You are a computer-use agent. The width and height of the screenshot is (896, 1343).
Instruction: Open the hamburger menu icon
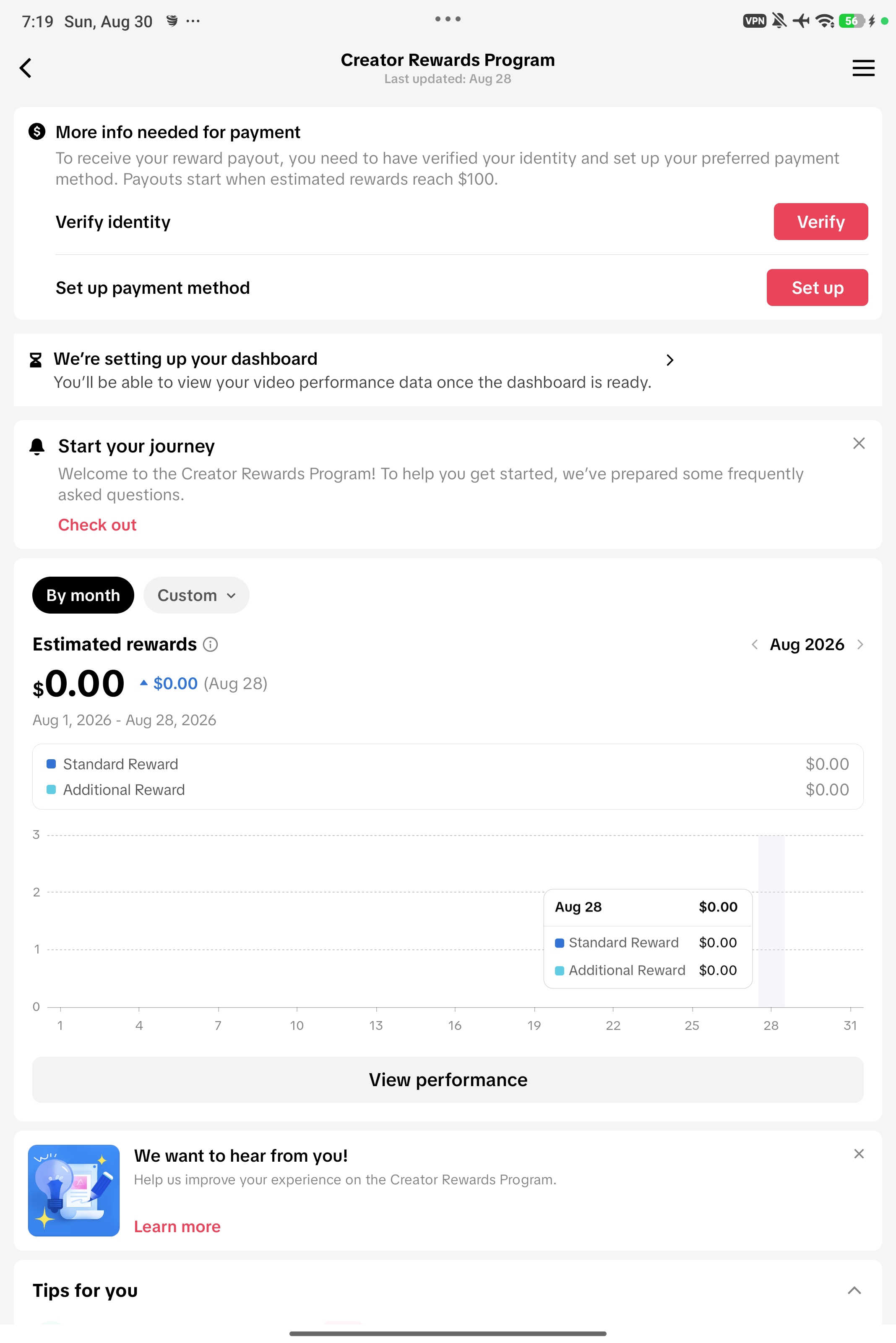pos(863,68)
